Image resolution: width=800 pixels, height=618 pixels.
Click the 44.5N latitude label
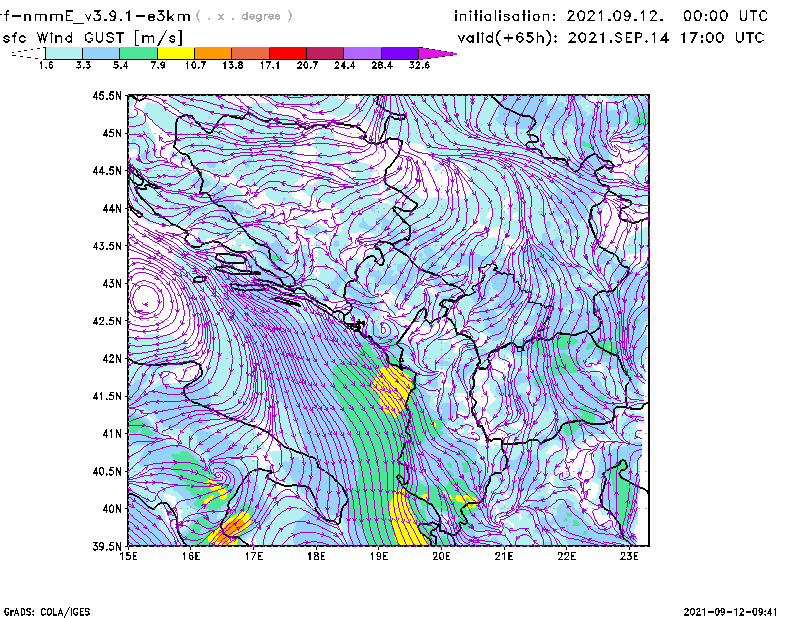click(x=107, y=170)
